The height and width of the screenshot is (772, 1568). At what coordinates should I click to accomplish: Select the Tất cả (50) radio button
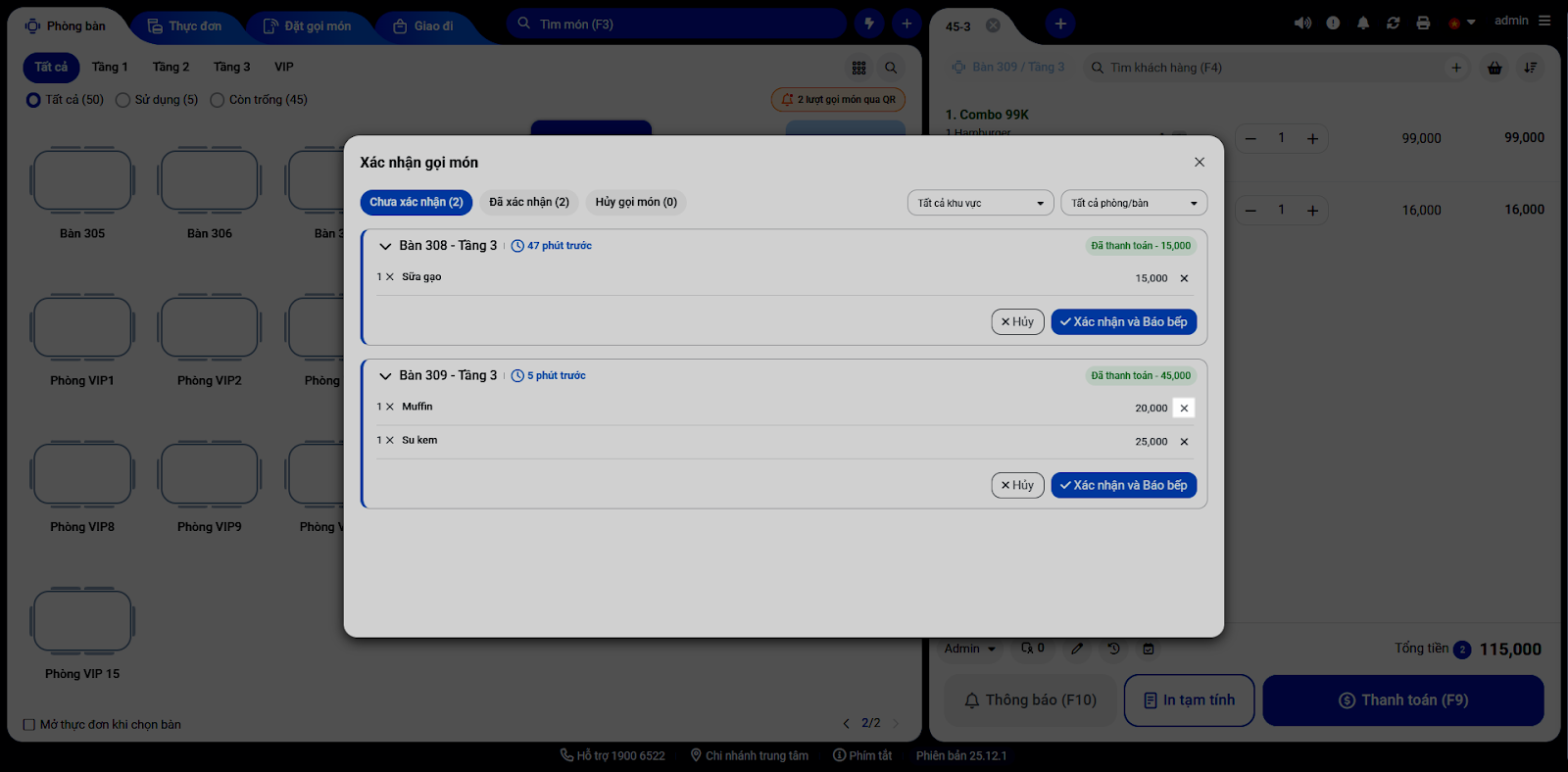point(33,100)
